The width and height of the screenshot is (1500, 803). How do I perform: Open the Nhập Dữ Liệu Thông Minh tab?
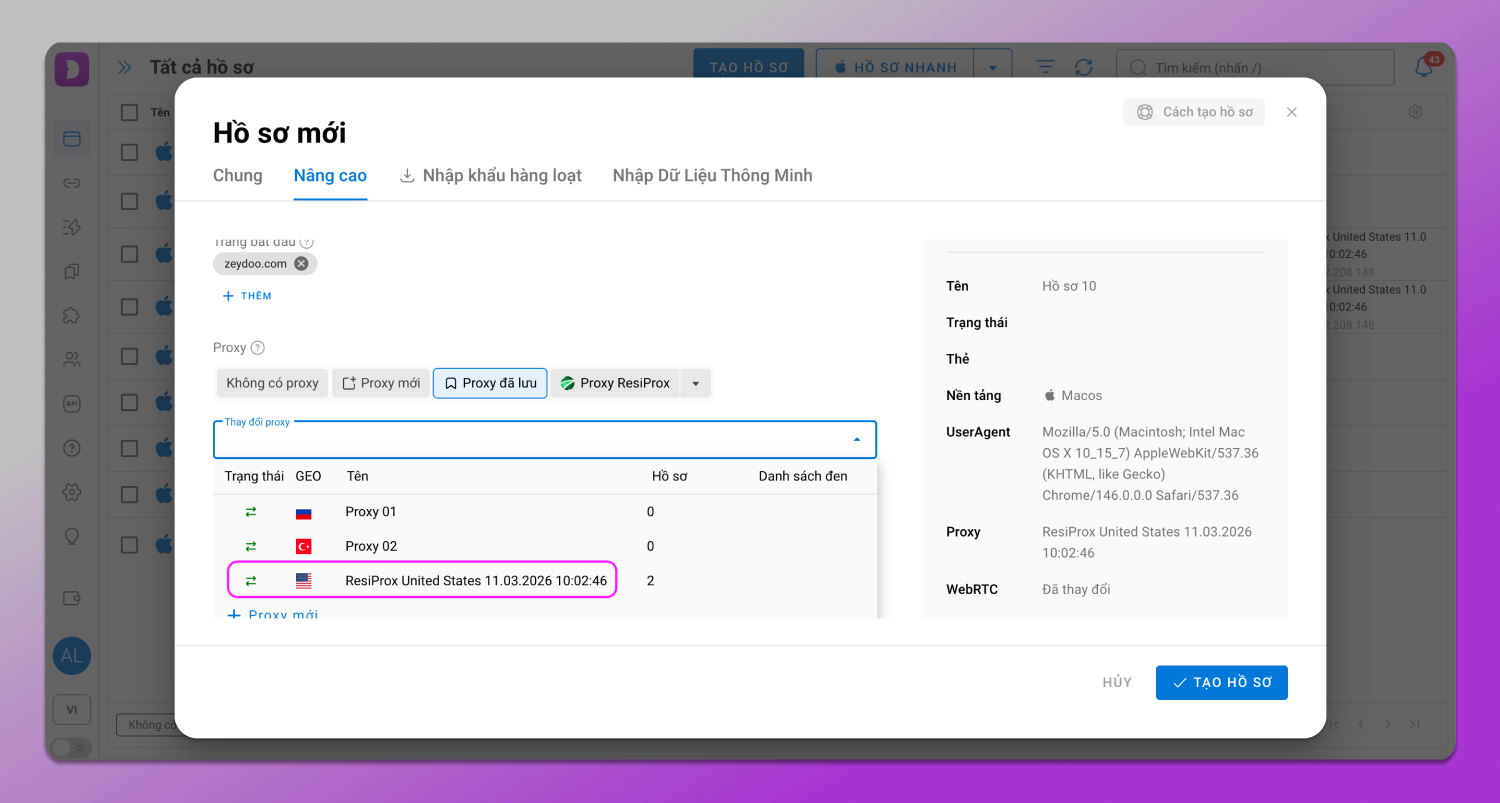[712, 176]
